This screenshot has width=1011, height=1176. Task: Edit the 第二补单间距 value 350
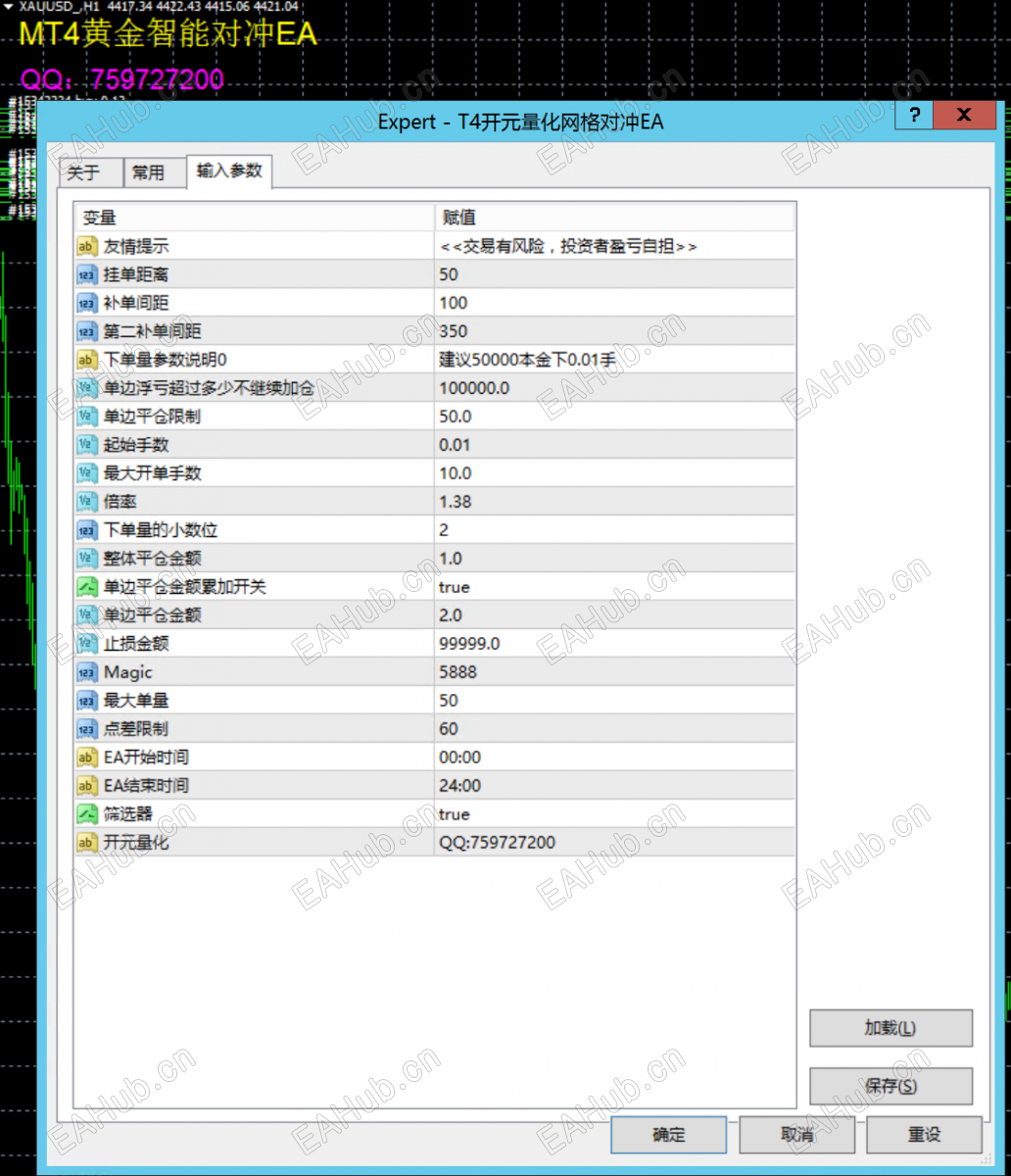coord(614,331)
